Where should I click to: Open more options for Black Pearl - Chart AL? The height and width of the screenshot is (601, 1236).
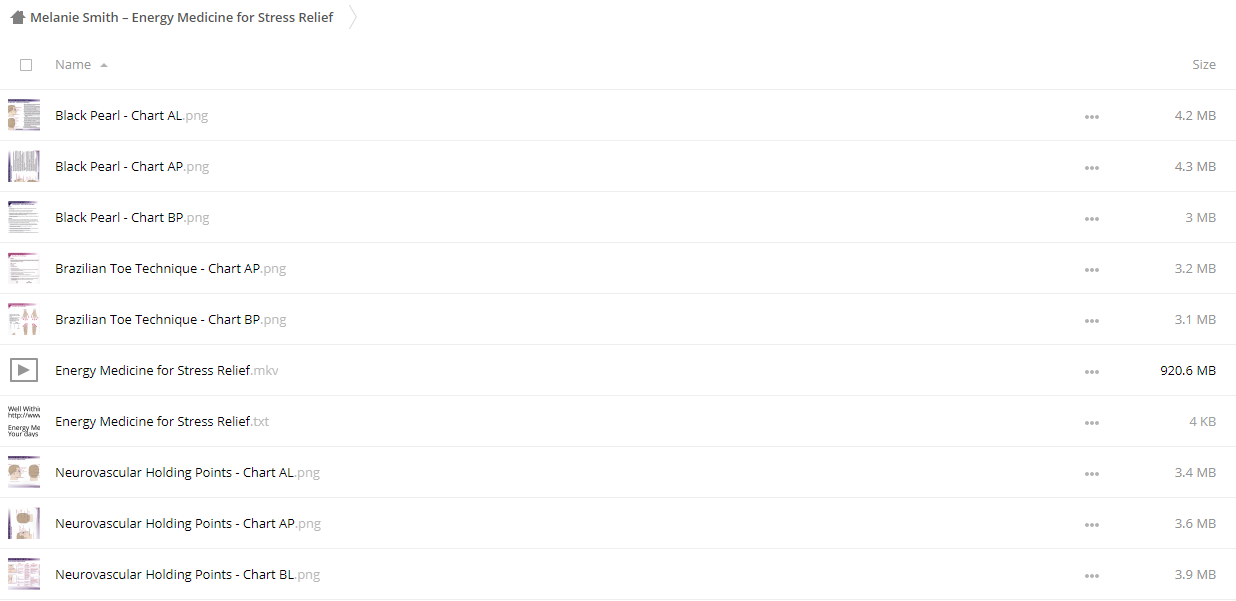(1092, 117)
